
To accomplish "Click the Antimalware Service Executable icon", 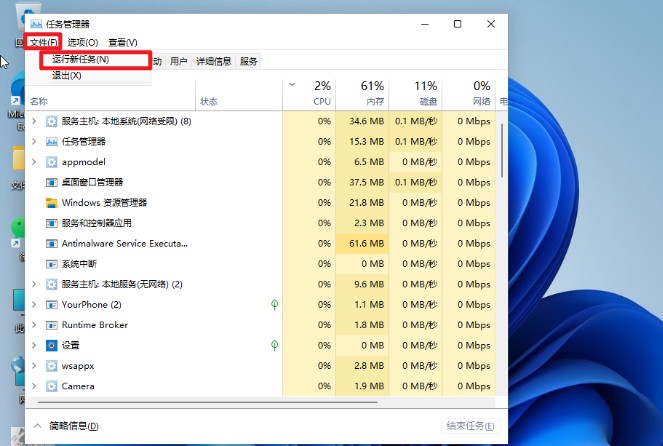I will (x=52, y=244).
